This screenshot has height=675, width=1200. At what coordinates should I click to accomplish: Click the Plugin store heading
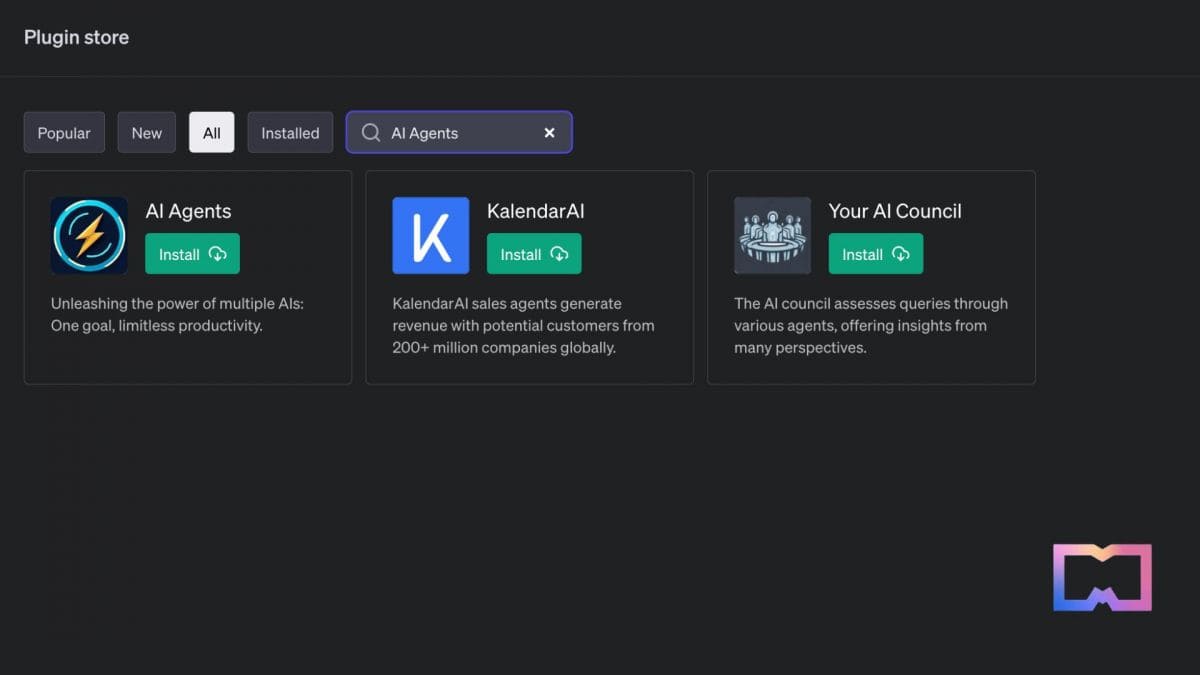76,37
